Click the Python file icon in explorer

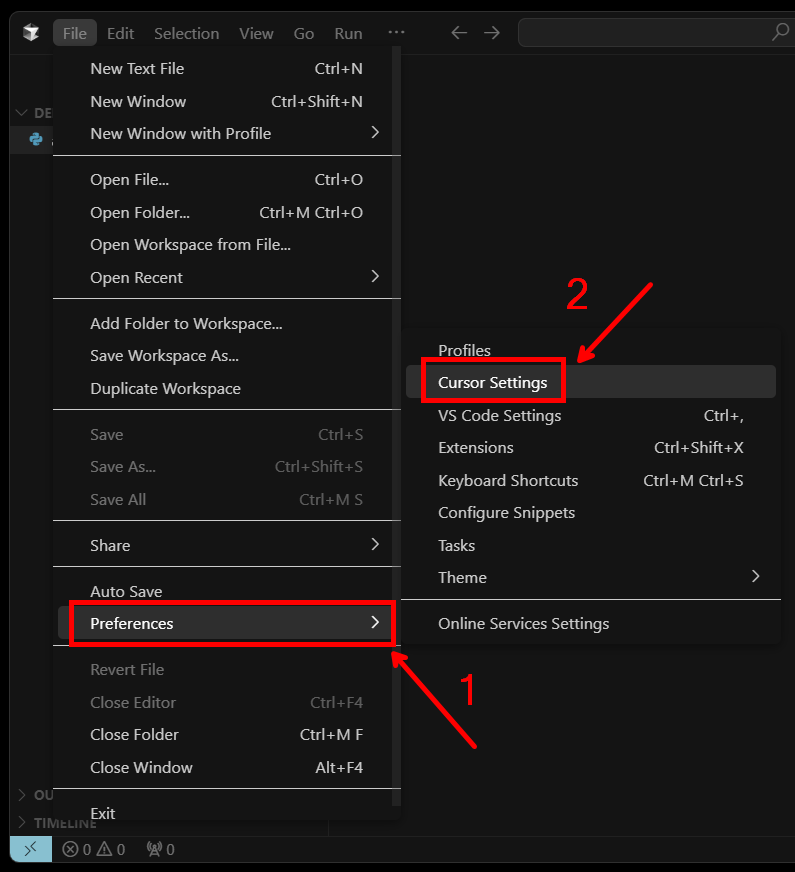(x=36, y=138)
